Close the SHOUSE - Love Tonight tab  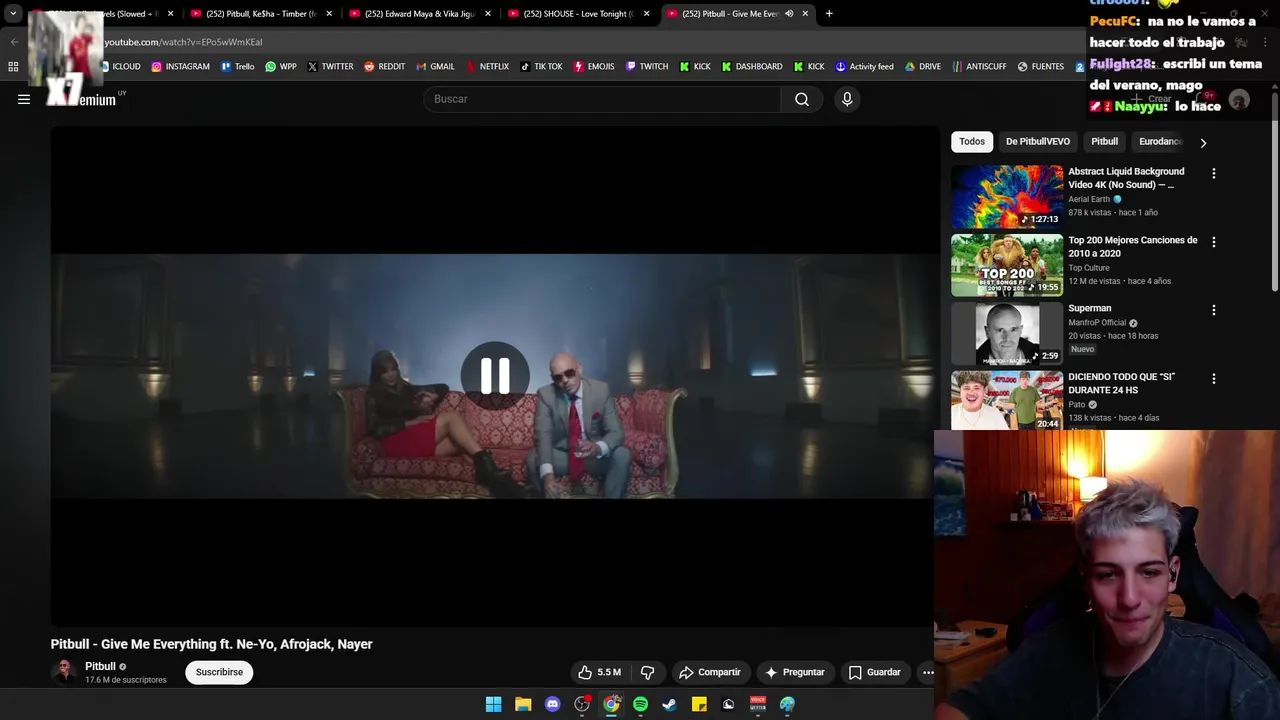[646, 14]
